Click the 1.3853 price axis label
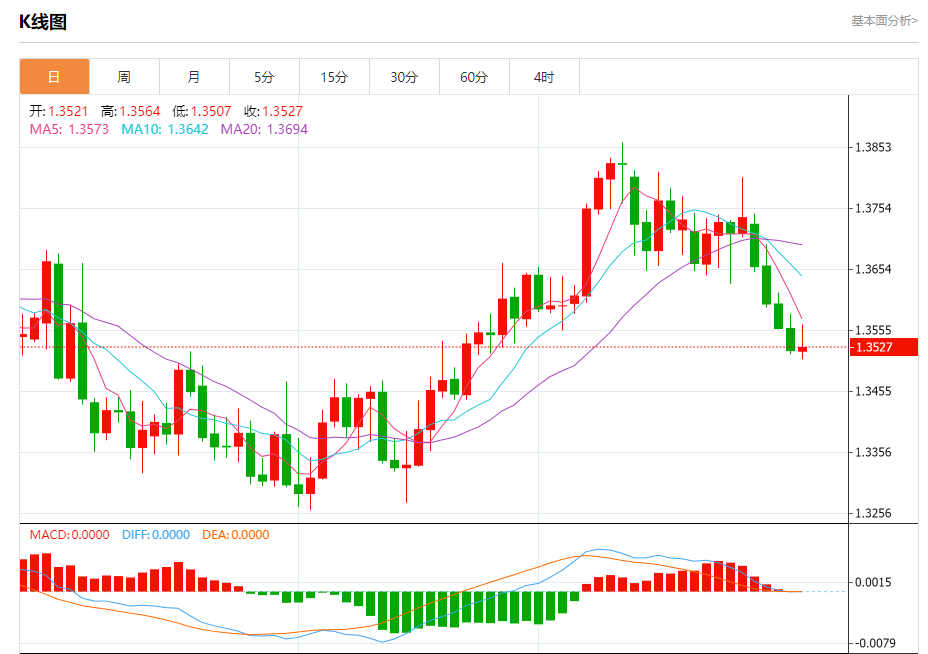This screenshot has width=928, height=654. 873,147
